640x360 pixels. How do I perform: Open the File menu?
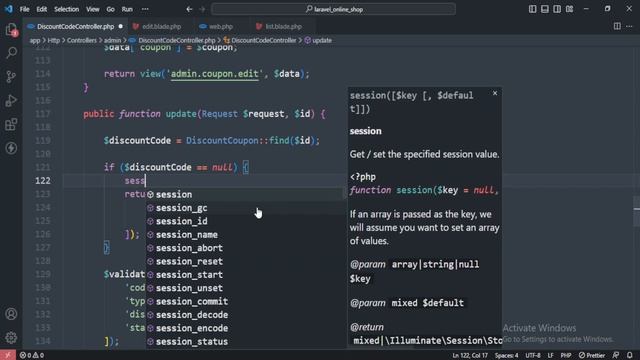pos(24,9)
